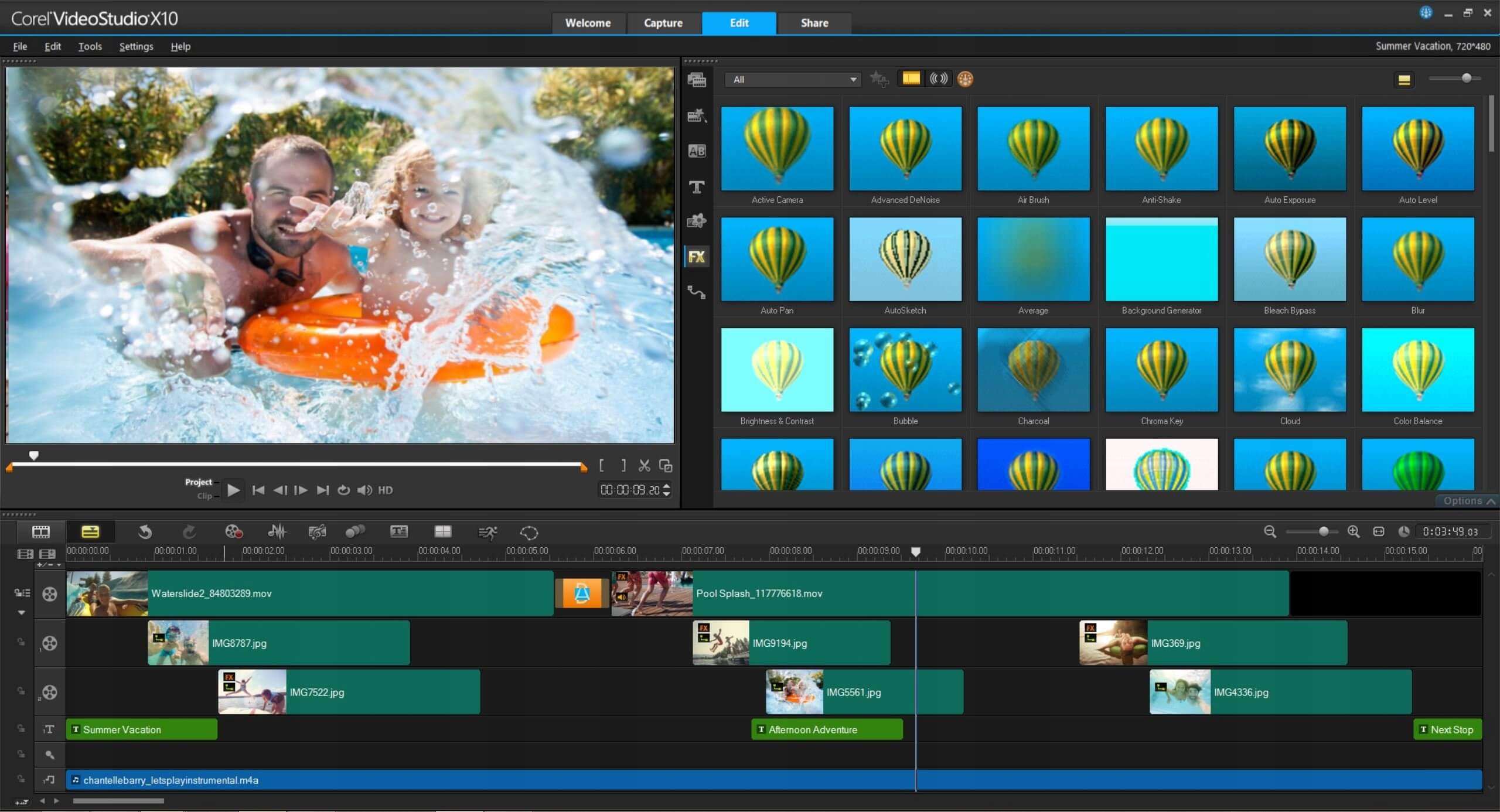Open the Path library icon
Viewport: 1500px width, 812px height.
click(697, 292)
